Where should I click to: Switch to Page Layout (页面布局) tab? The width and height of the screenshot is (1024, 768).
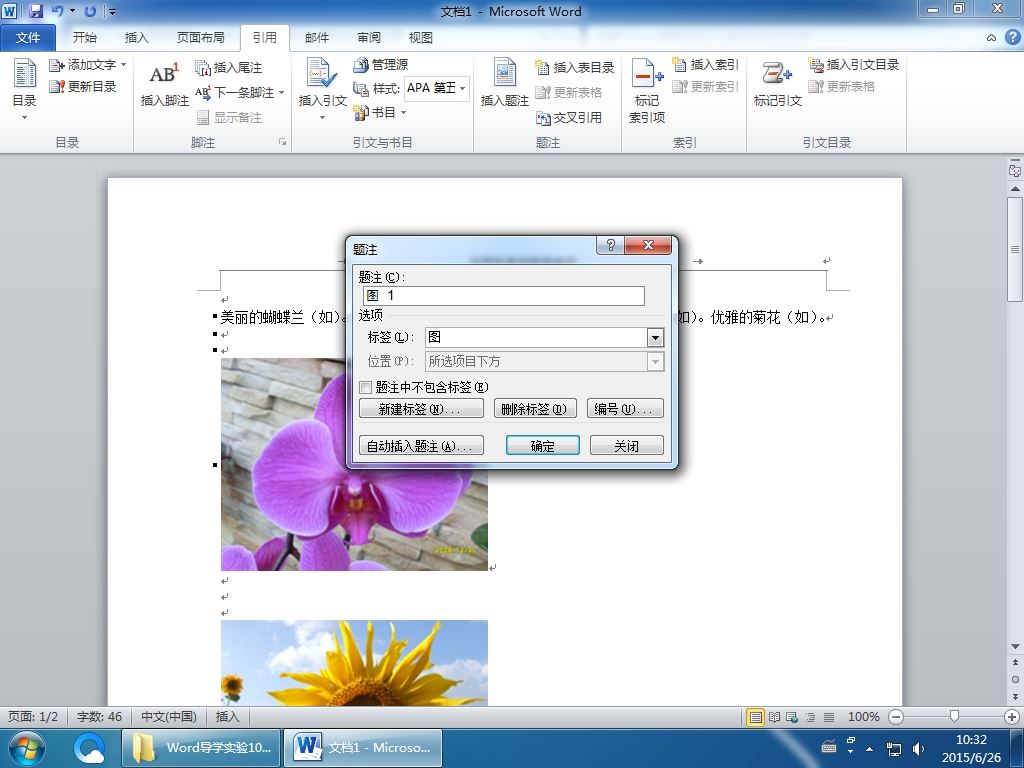(x=200, y=38)
